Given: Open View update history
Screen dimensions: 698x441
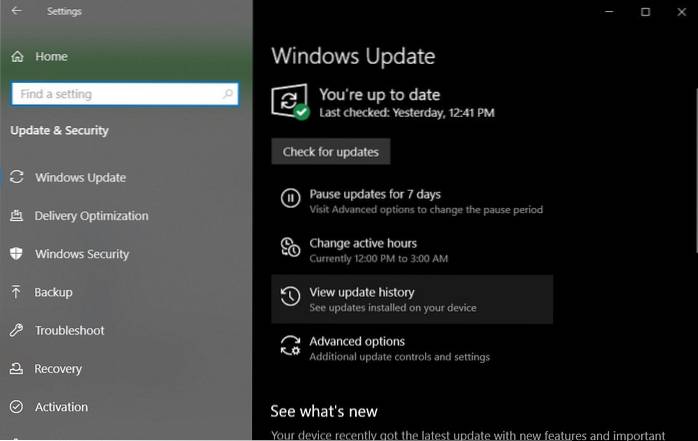Looking at the screenshot, I should point(361,293).
